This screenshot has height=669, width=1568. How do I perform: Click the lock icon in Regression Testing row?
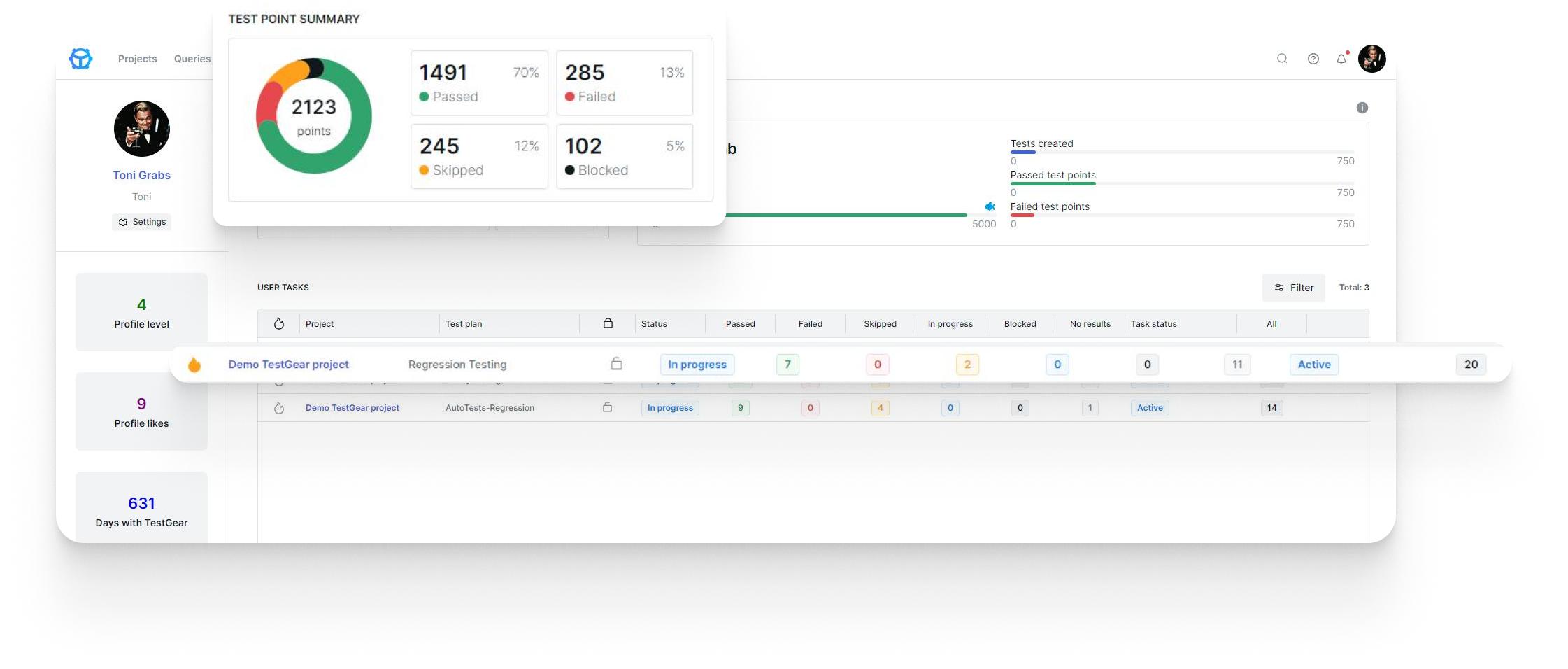[x=616, y=364]
